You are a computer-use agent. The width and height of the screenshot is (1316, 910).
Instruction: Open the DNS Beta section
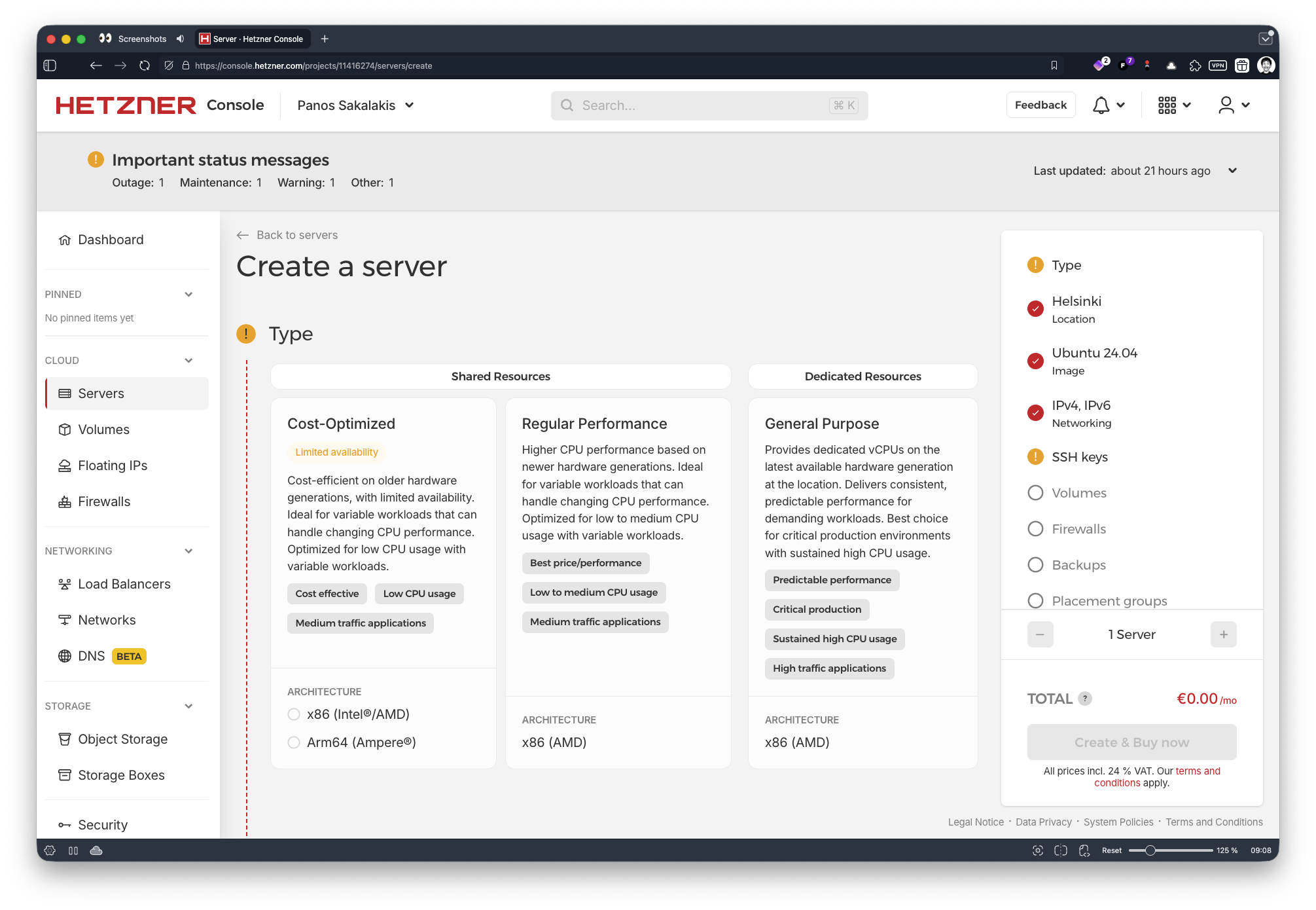pos(92,655)
